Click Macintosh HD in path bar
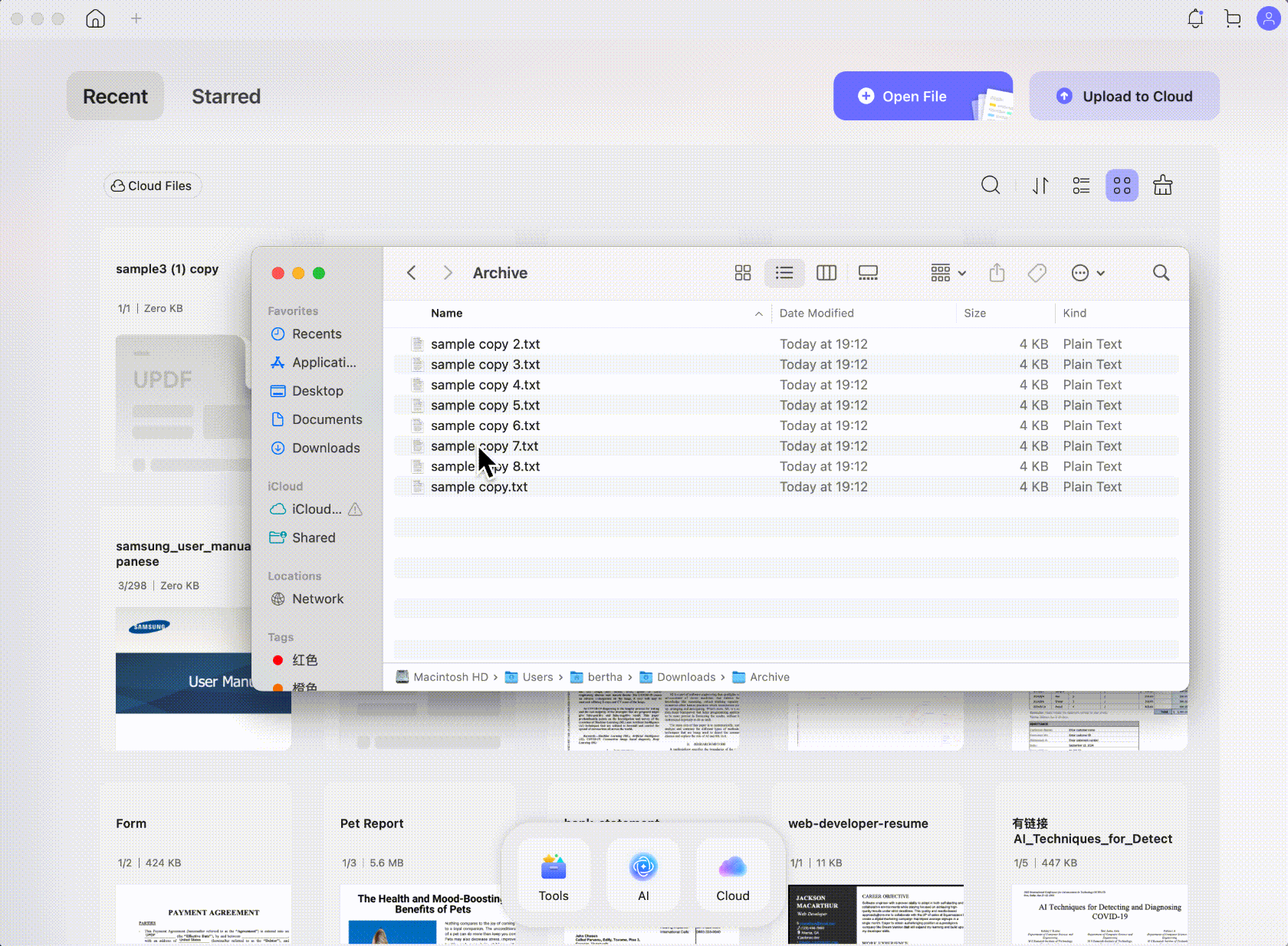The height and width of the screenshot is (946, 1288). click(x=442, y=677)
